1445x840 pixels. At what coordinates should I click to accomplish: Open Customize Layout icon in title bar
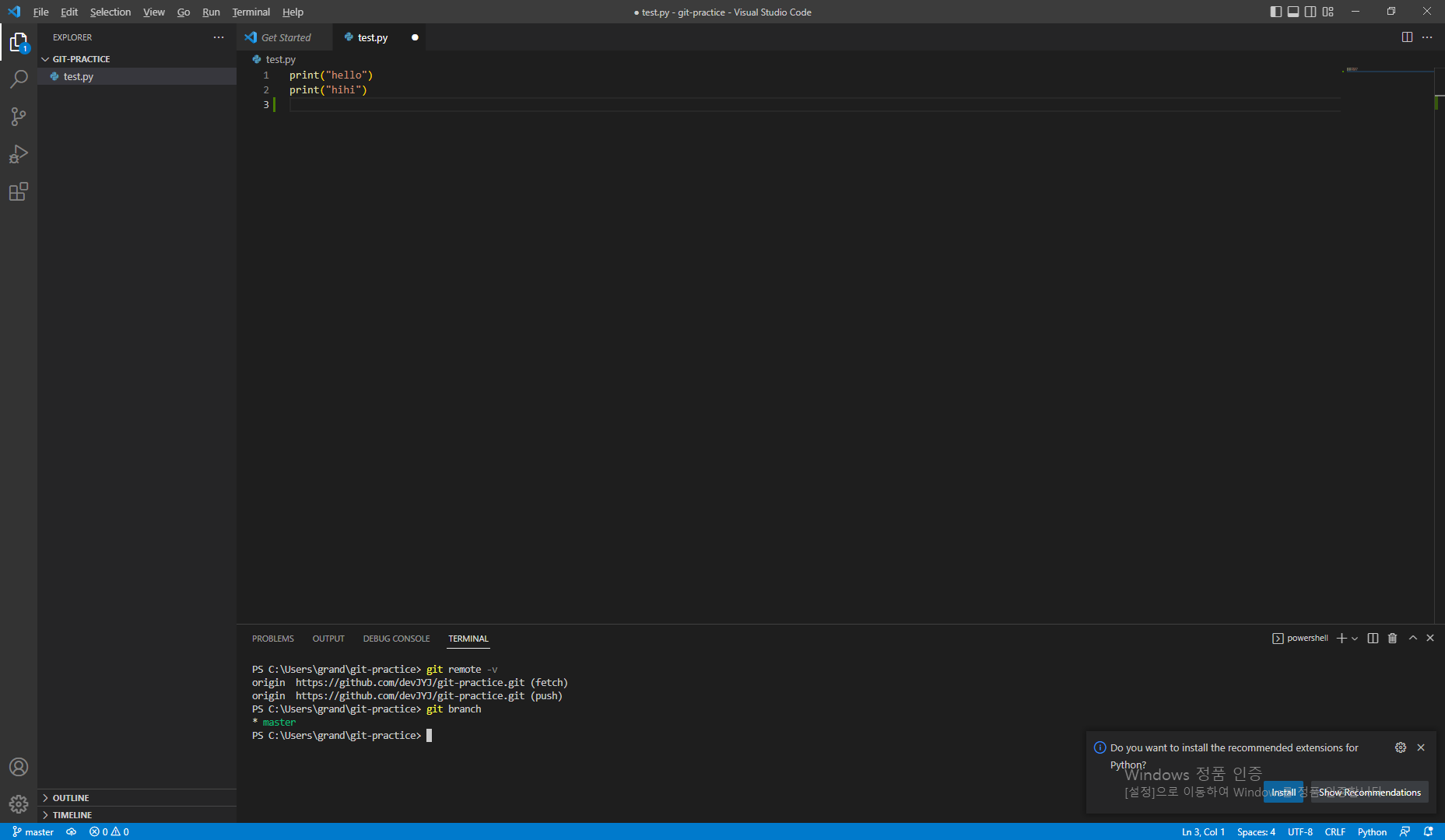click(1328, 12)
